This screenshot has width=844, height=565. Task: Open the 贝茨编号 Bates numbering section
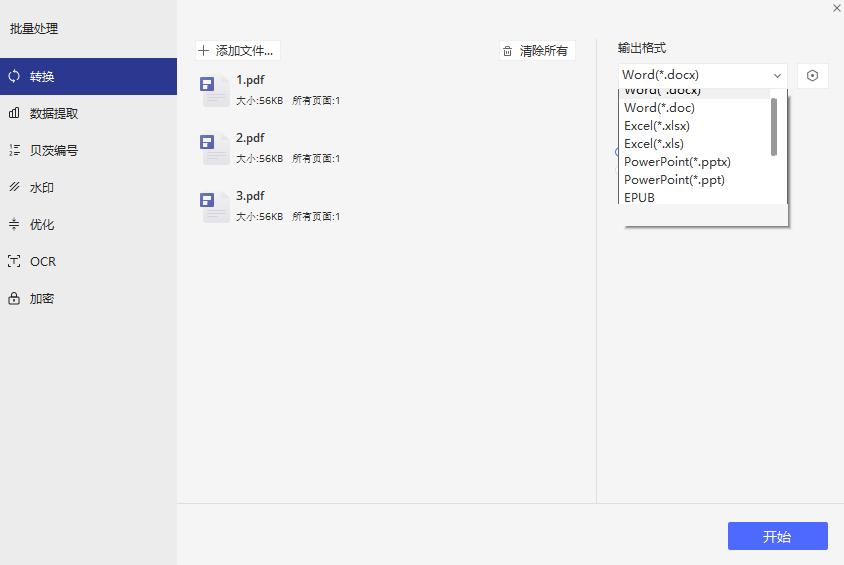[x=88, y=150]
